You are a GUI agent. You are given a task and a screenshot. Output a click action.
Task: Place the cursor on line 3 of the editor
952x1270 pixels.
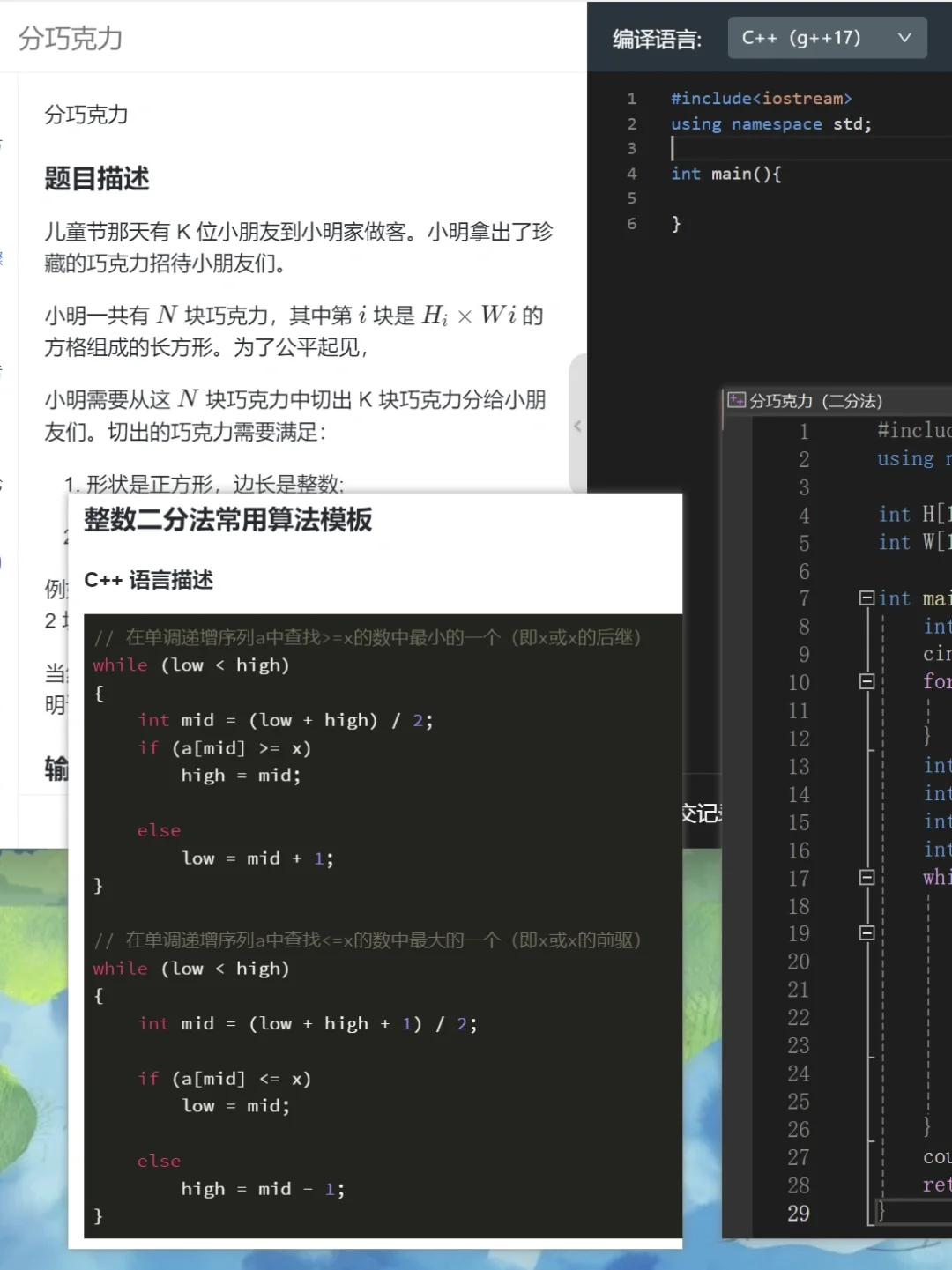point(705,148)
